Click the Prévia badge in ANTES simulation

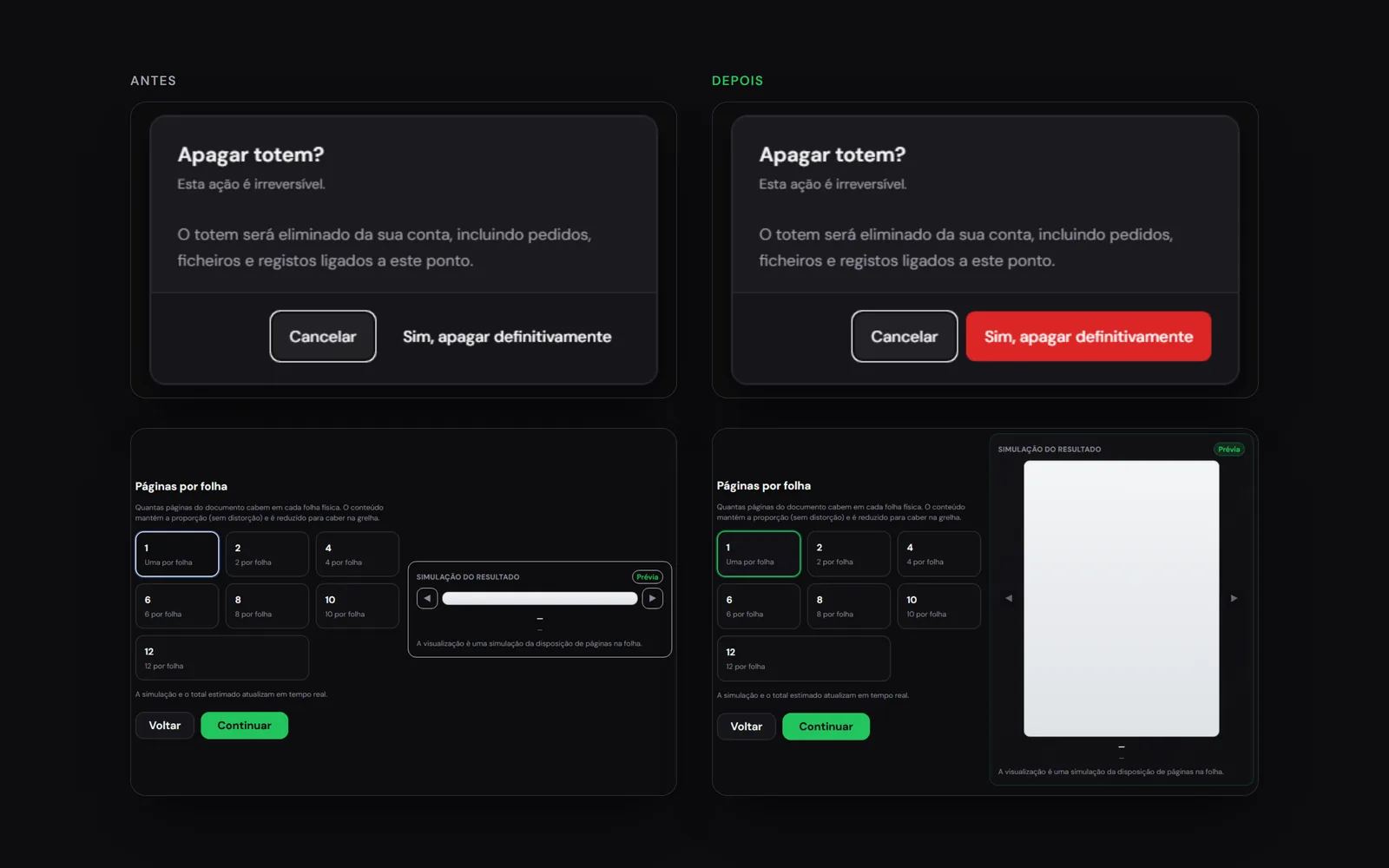click(648, 577)
